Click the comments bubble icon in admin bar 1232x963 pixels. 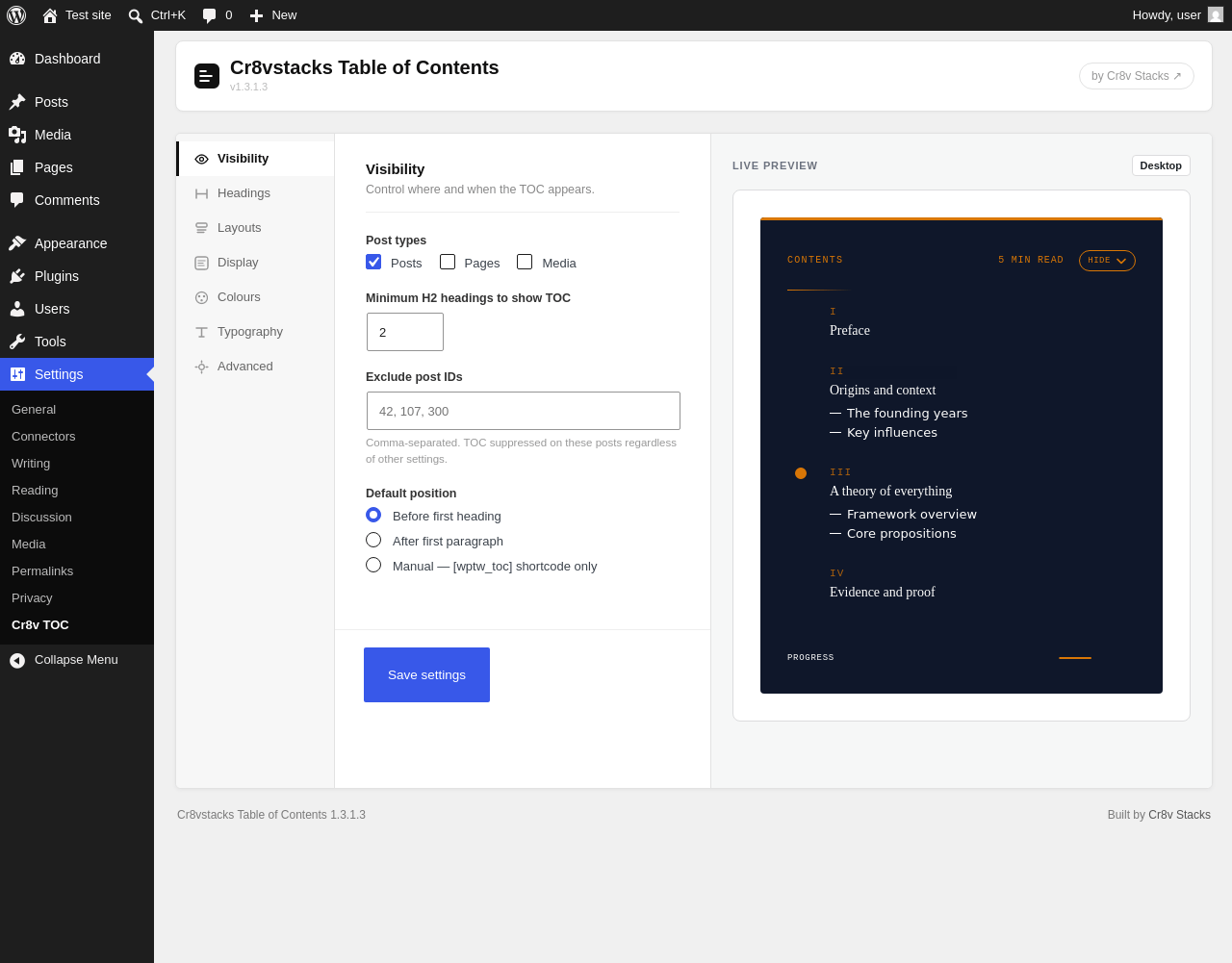[x=210, y=15]
